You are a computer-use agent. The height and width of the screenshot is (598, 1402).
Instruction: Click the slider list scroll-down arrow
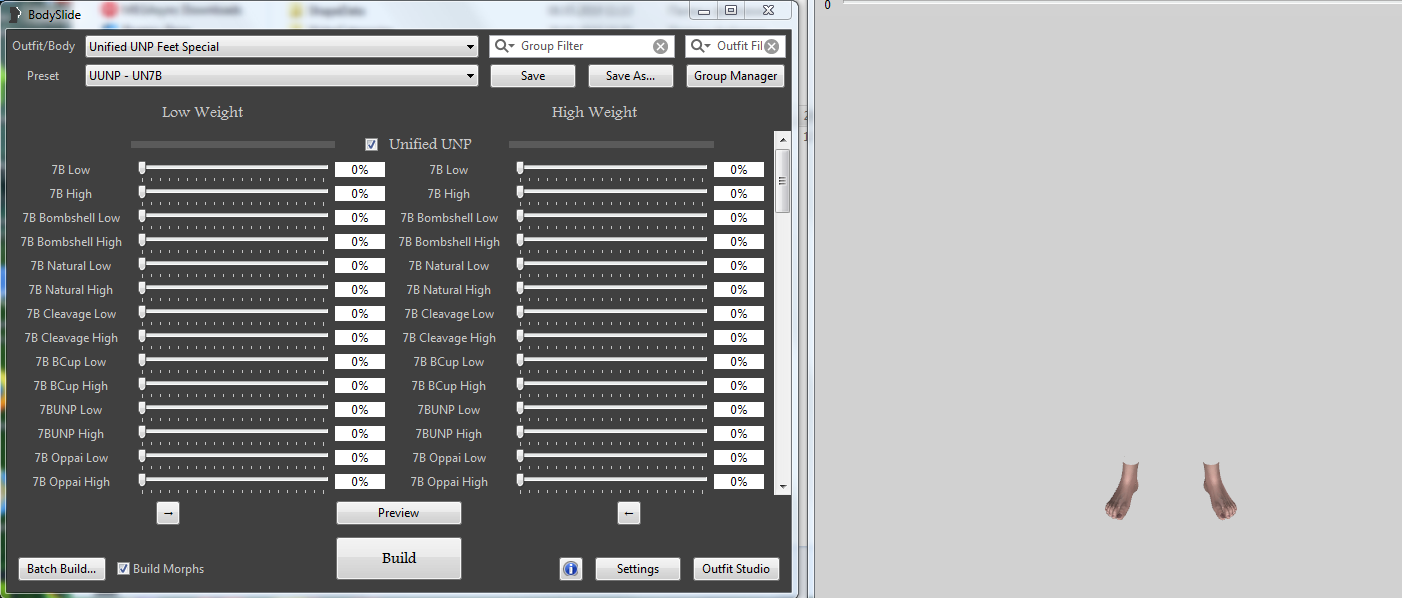782,486
